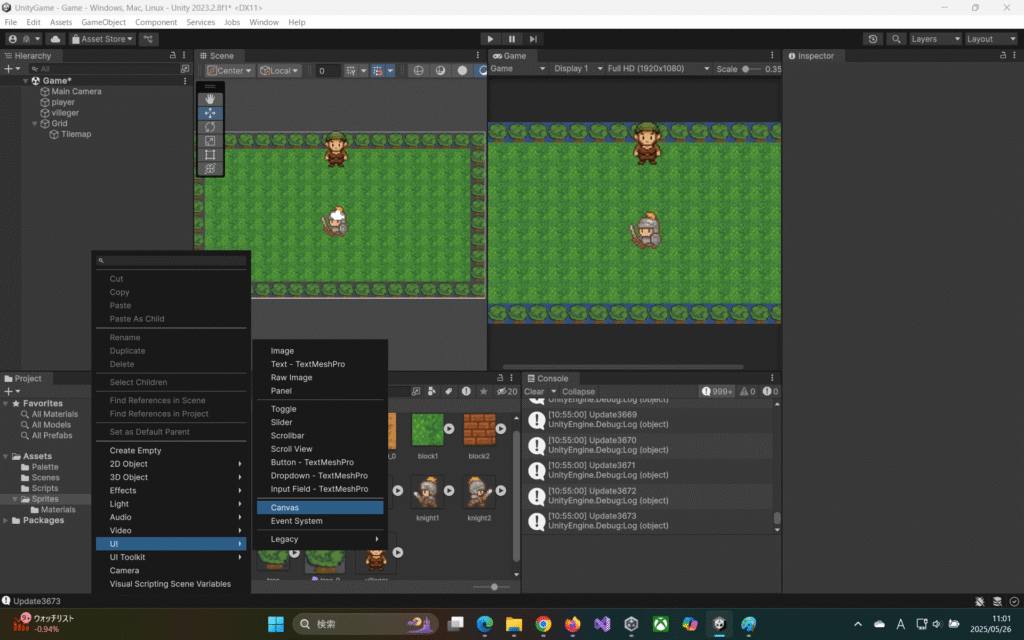Screen dimensions: 1024x640
Task: Open the Undo History icon
Action: 872,39
